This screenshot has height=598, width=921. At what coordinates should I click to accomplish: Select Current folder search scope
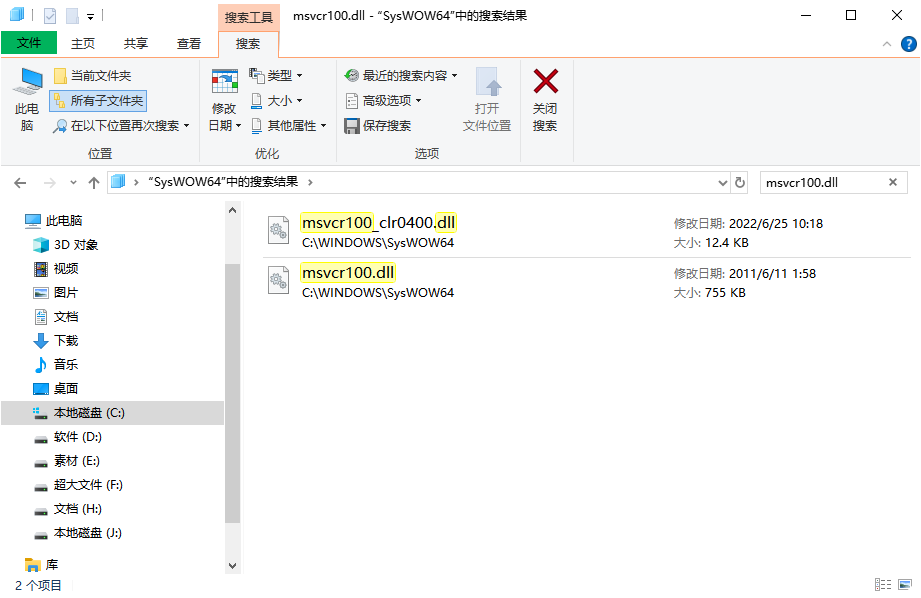point(92,76)
